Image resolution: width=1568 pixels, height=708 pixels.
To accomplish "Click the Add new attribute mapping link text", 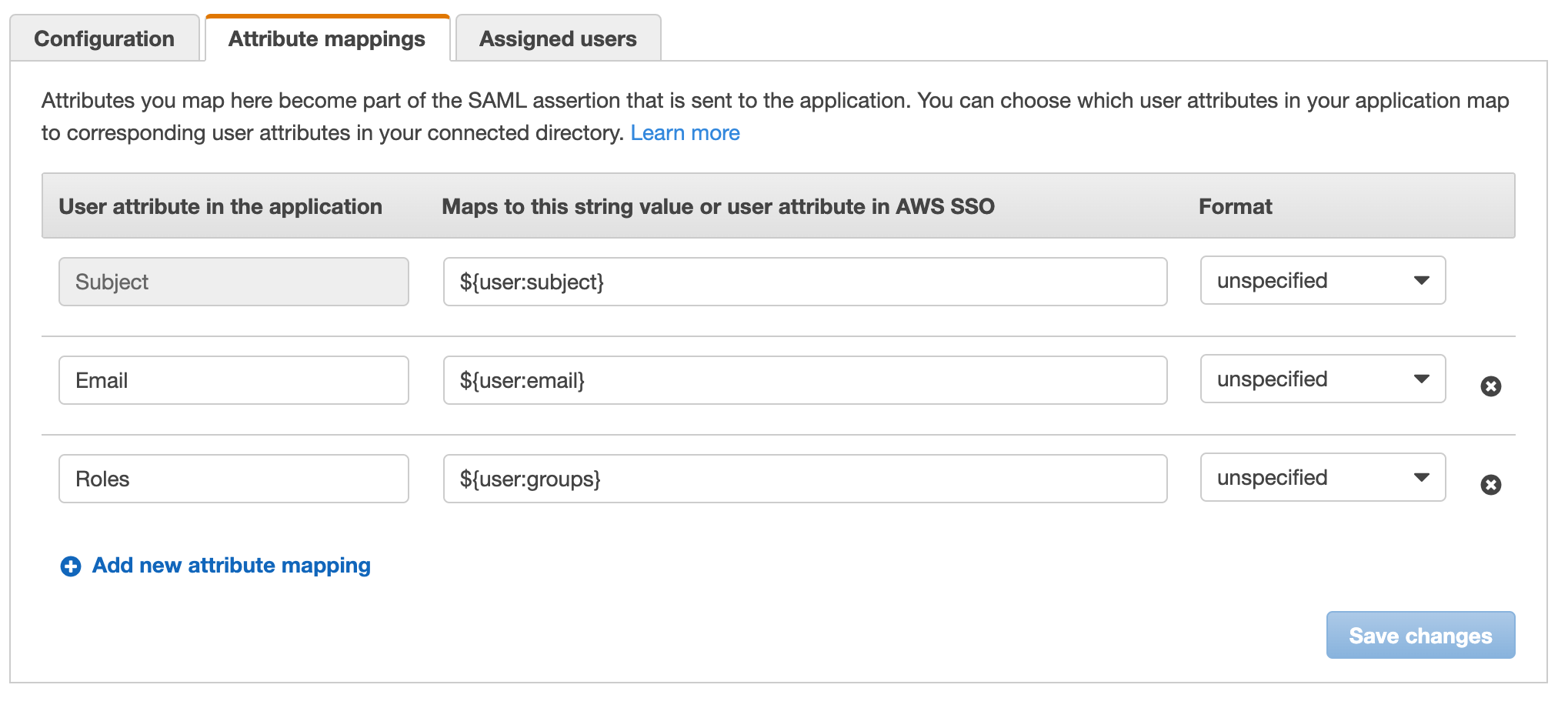I will 231,566.
